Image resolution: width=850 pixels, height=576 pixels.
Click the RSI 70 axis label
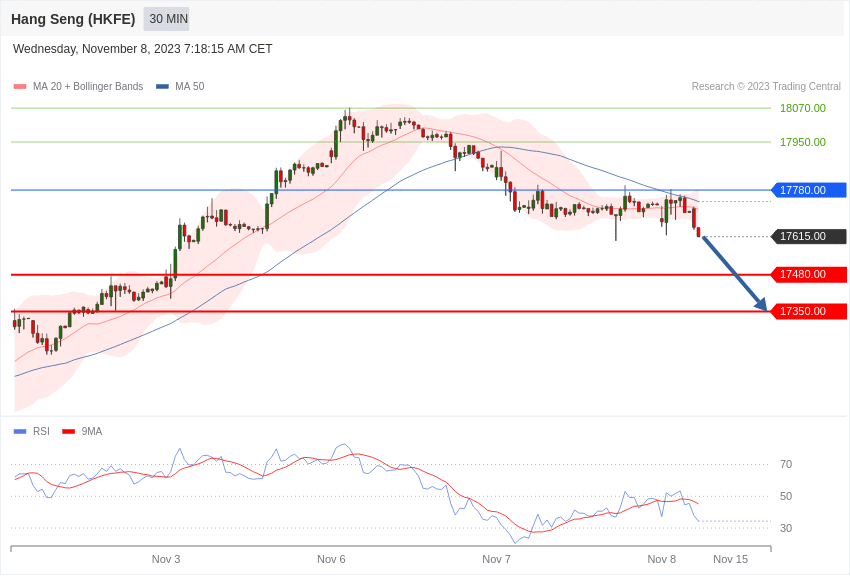(x=786, y=464)
